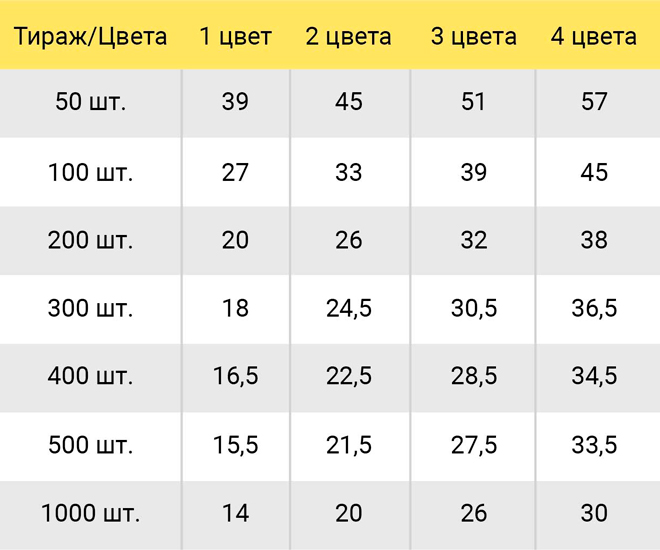Select the 4 цвета column header
This screenshot has width=660, height=550.
tap(594, 37)
